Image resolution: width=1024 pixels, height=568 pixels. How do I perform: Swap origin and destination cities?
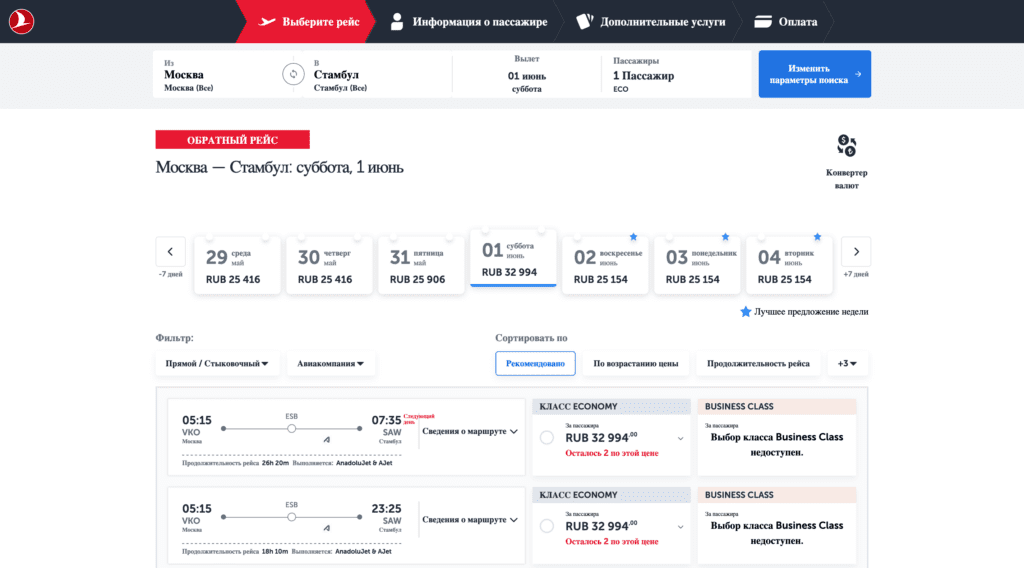[293, 74]
